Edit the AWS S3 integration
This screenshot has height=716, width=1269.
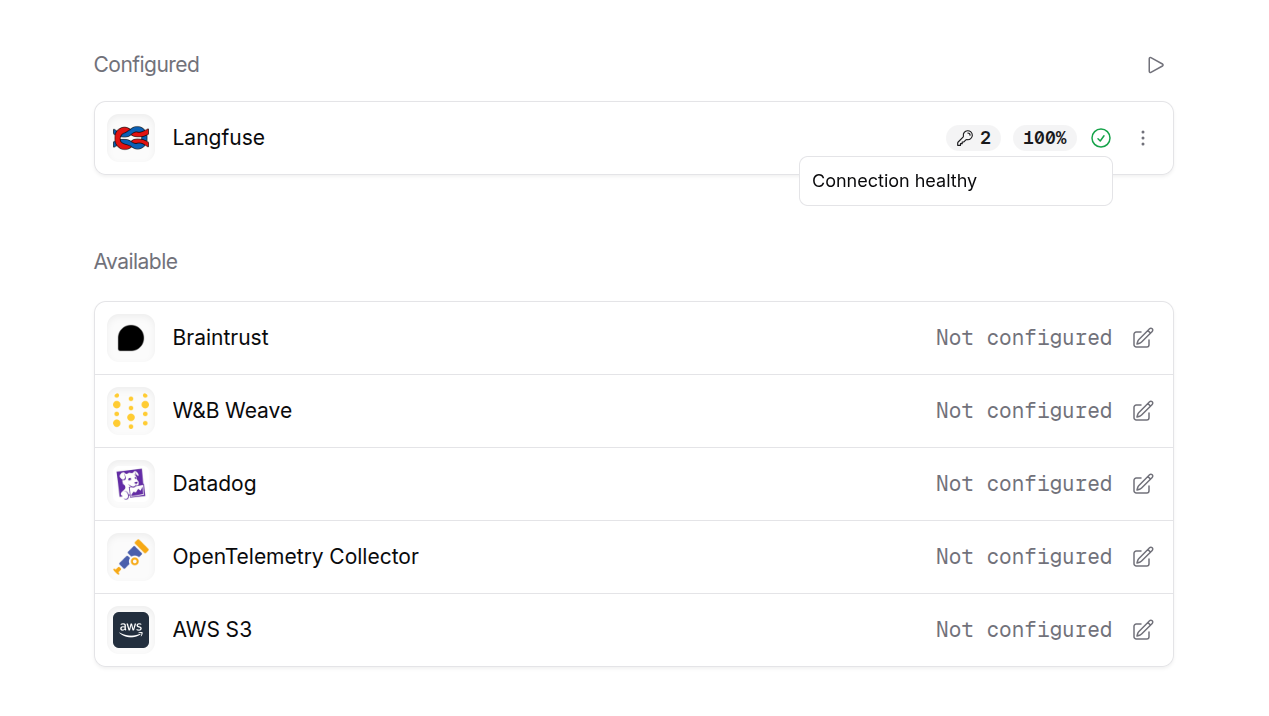[1143, 630]
